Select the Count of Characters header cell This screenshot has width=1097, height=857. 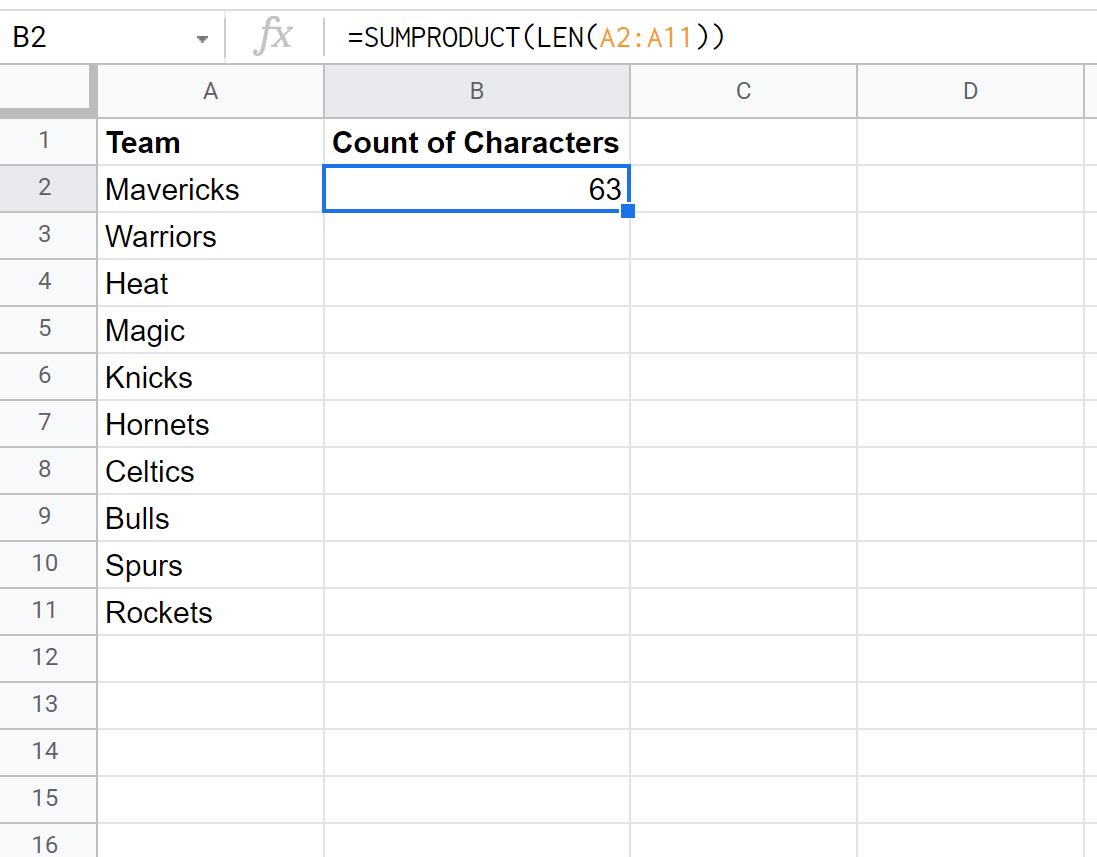(477, 142)
